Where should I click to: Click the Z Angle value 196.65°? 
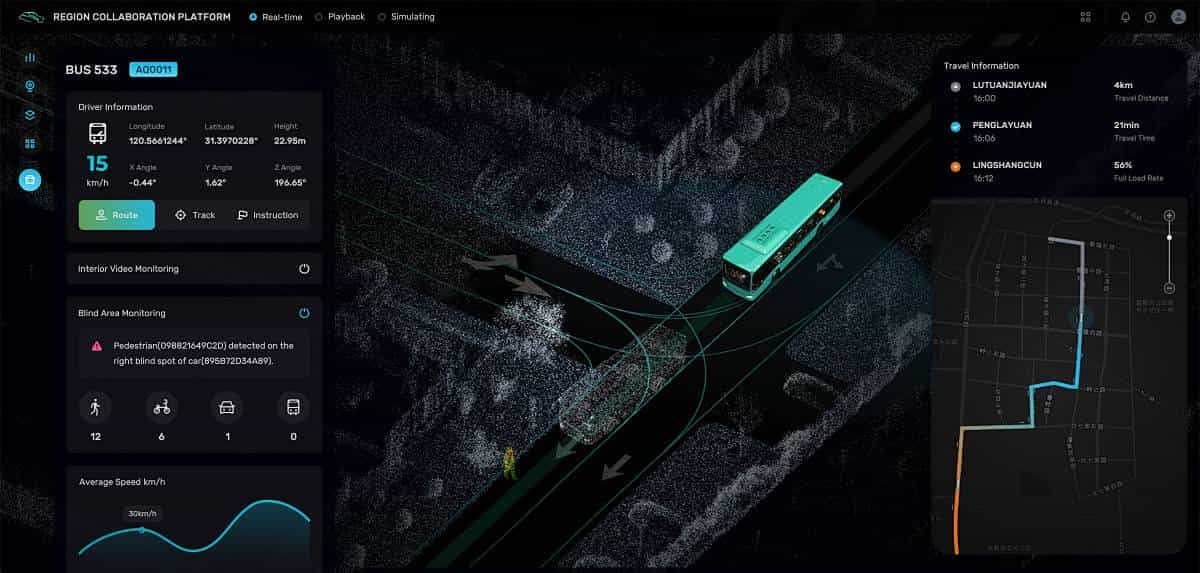(290, 182)
